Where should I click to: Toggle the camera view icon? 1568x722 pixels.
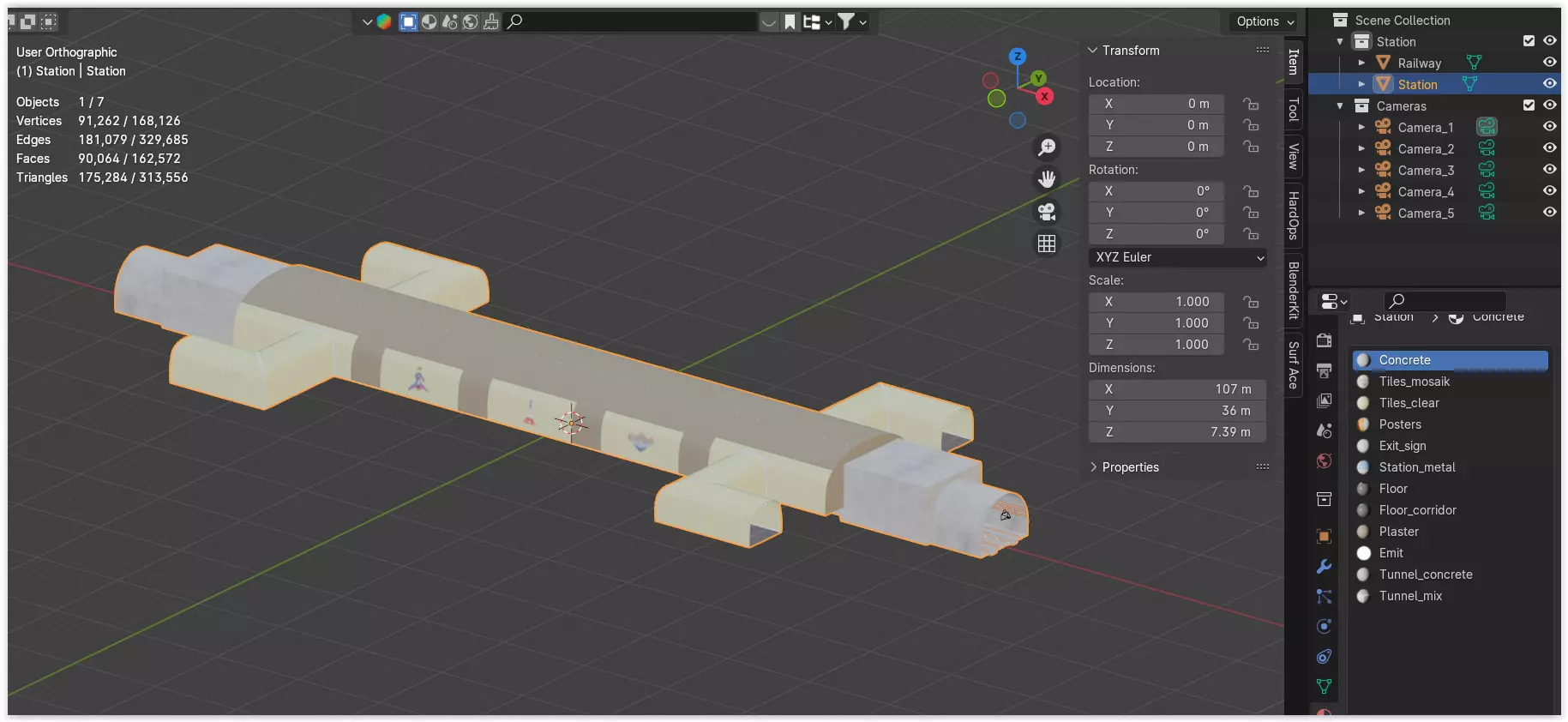pos(1047,212)
